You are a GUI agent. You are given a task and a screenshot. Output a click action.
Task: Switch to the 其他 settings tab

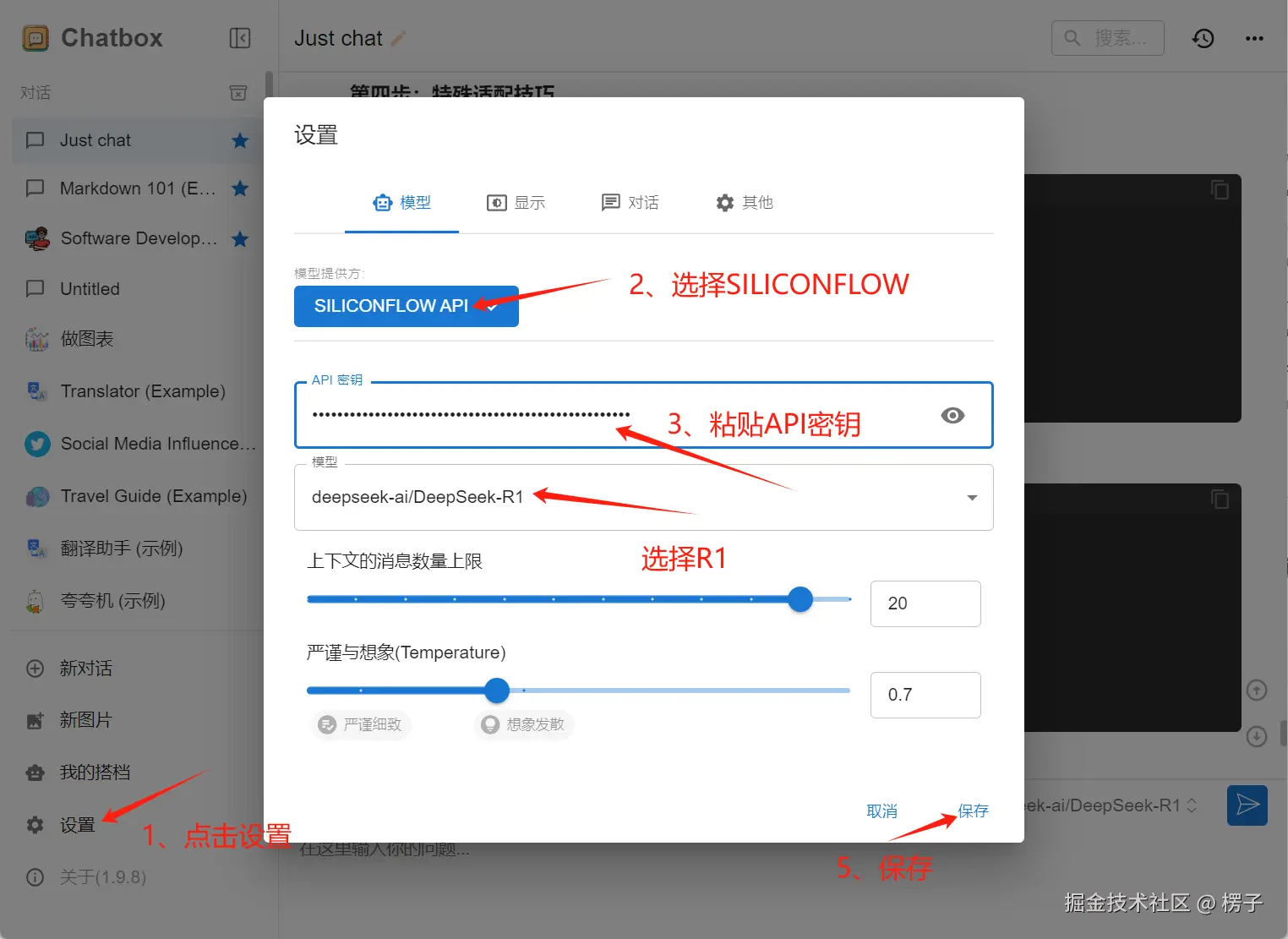[x=745, y=203]
